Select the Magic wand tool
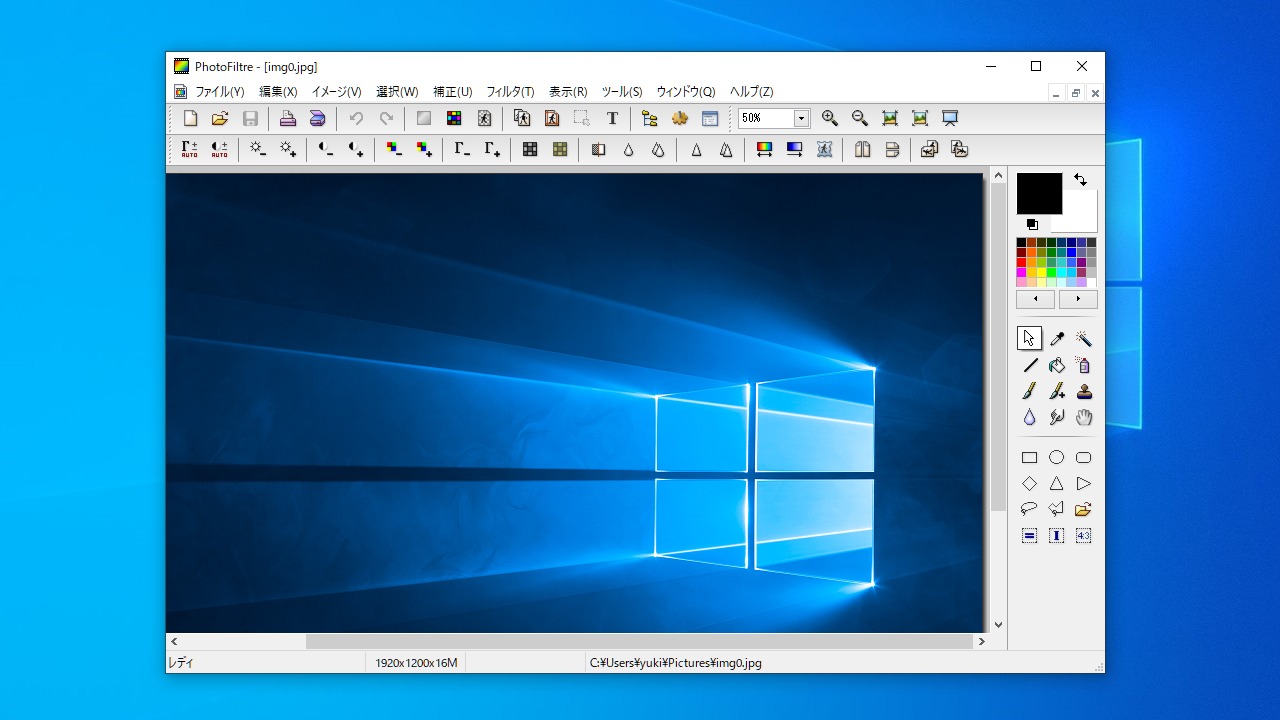Viewport: 1280px width, 720px height. 1083,339
